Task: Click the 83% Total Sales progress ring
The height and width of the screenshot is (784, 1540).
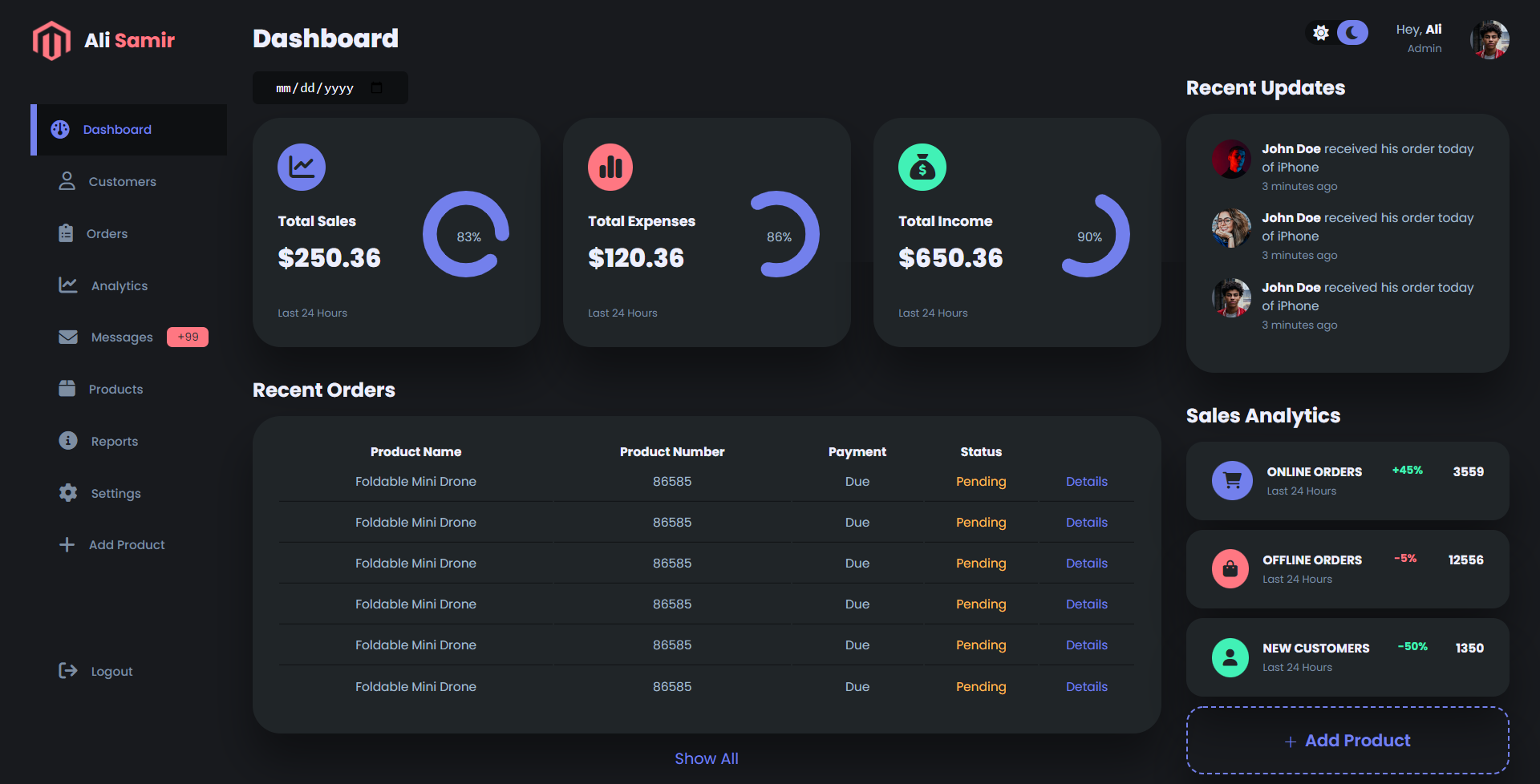Action: click(x=469, y=236)
